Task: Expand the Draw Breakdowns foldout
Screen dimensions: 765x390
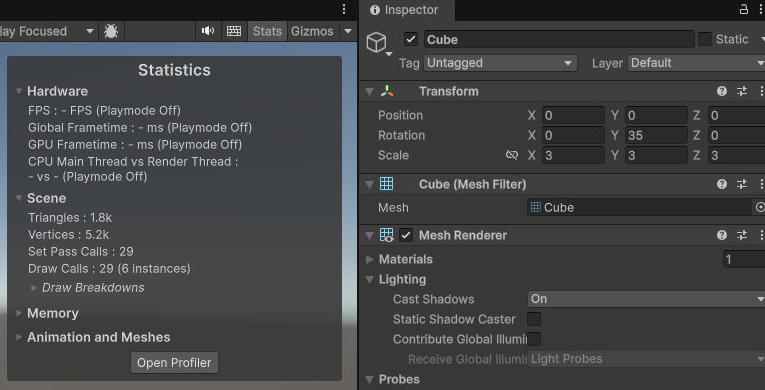Action: 34,288
